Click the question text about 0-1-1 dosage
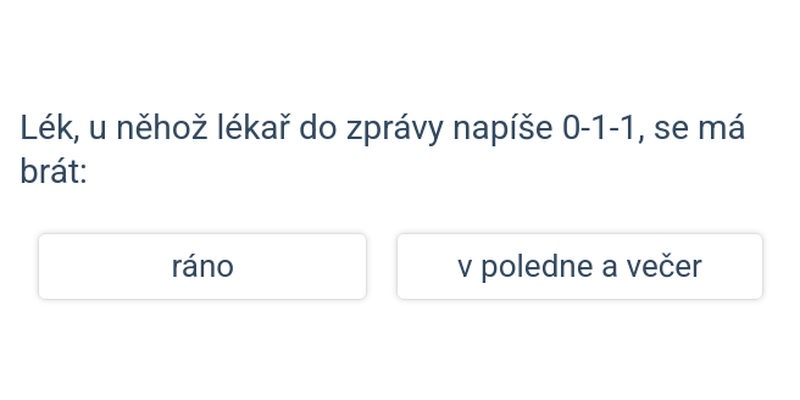The height and width of the screenshot is (400, 800). pos(382,150)
